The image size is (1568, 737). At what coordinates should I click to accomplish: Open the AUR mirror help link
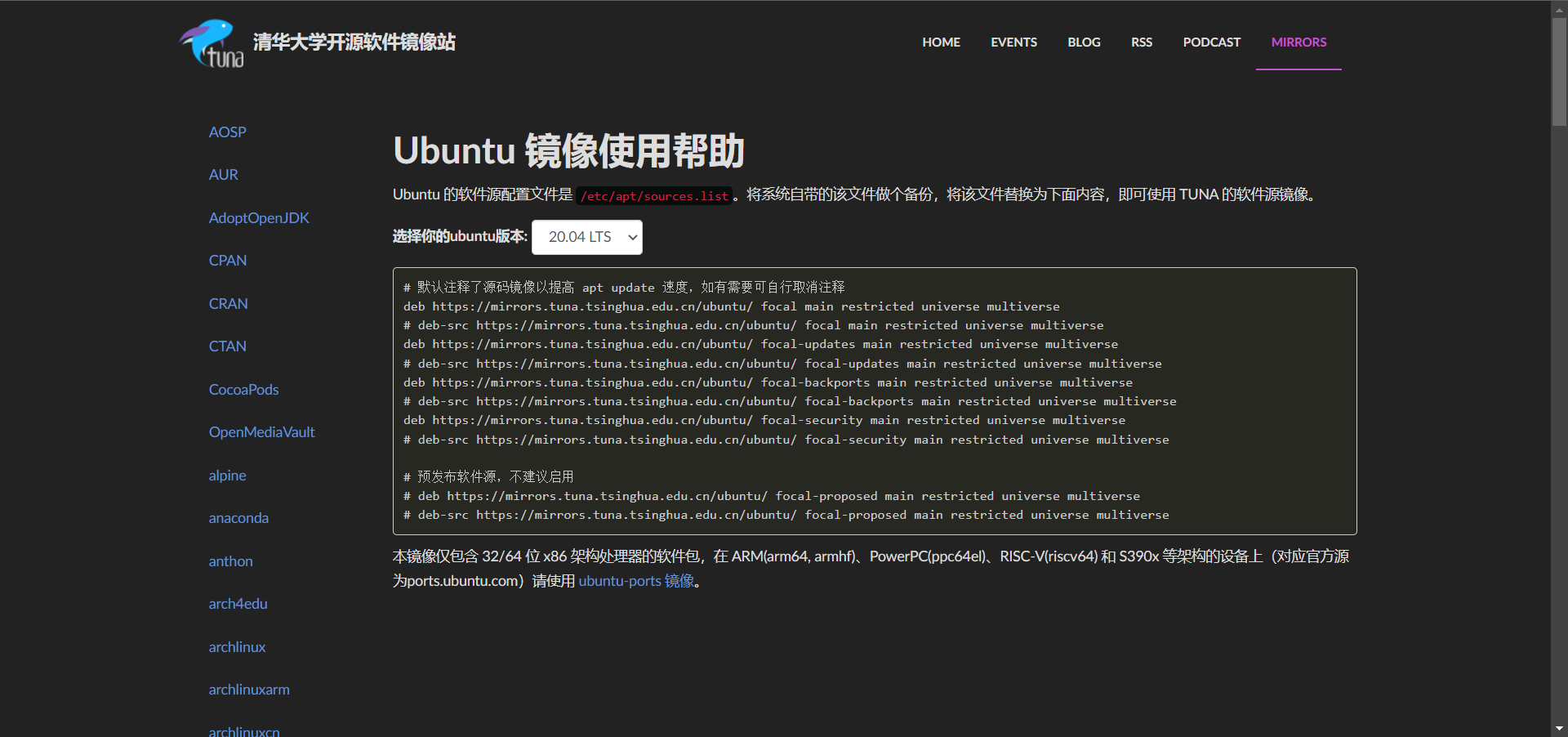point(223,175)
